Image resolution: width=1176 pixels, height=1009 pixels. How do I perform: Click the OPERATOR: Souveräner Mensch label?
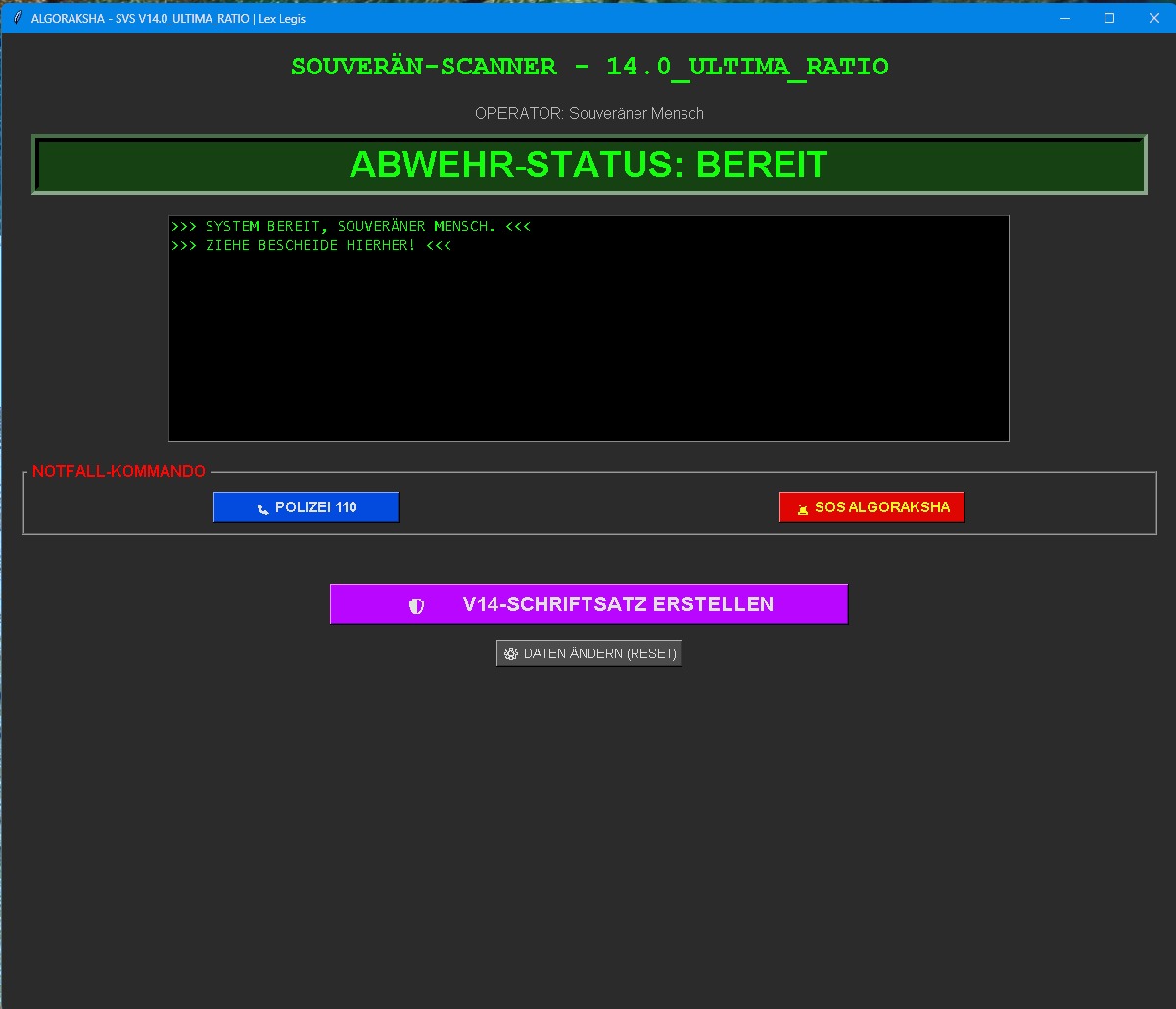pos(588,113)
